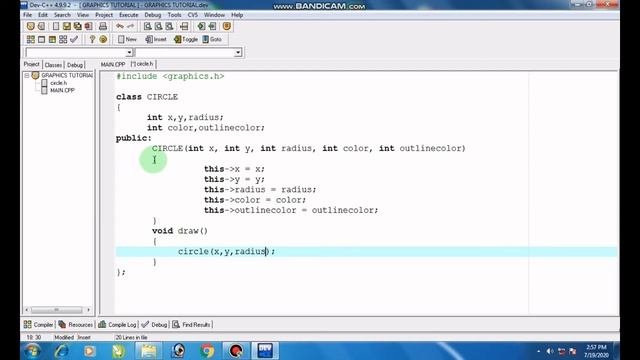Switch to the circle.h editor tab
640x360 pixels.
point(142,64)
